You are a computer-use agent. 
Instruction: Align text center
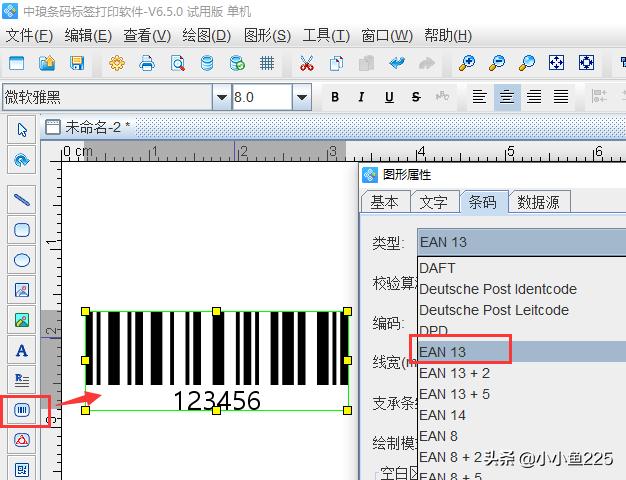click(507, 97)
